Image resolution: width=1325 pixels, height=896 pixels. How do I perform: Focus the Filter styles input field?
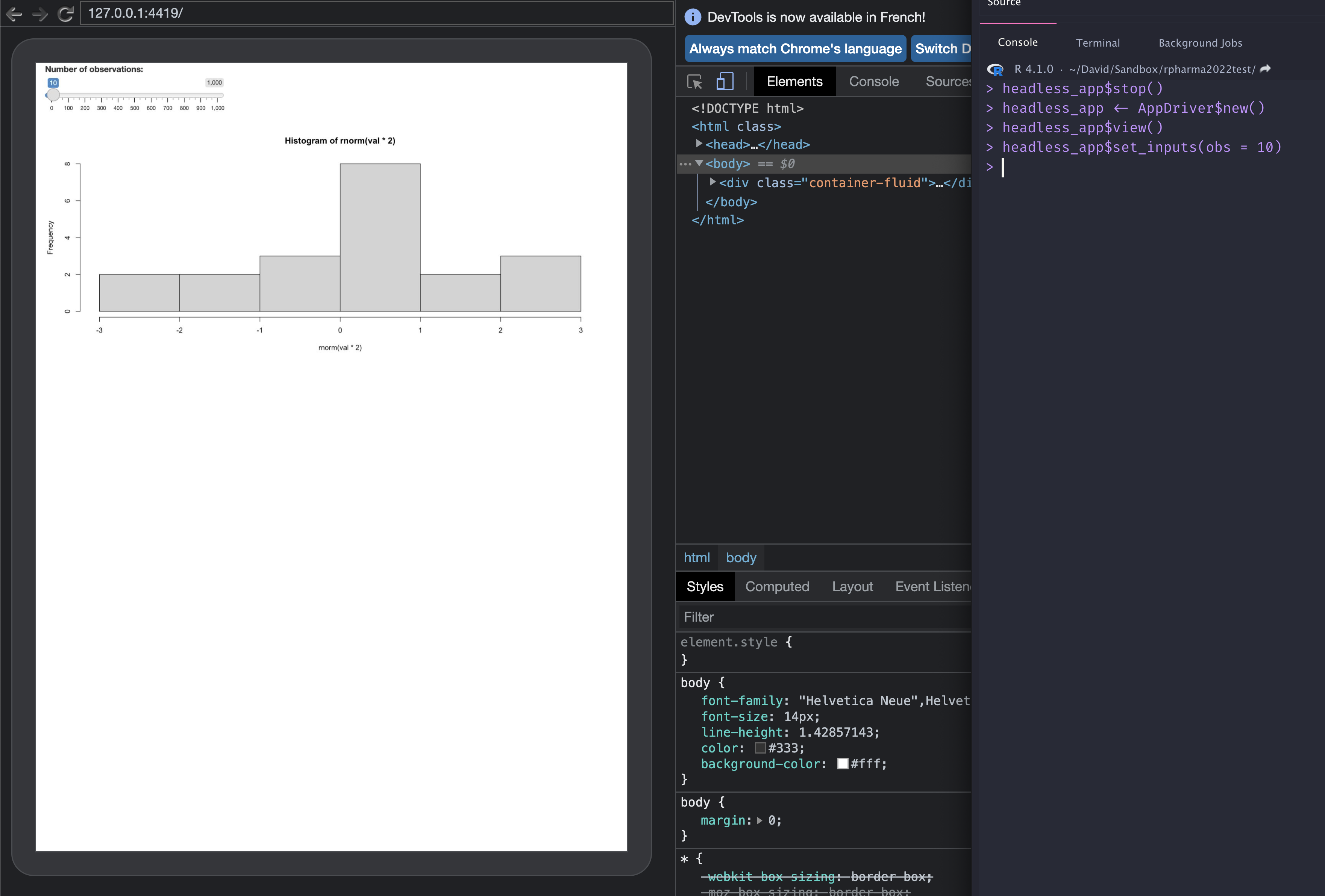click(825, 617)
